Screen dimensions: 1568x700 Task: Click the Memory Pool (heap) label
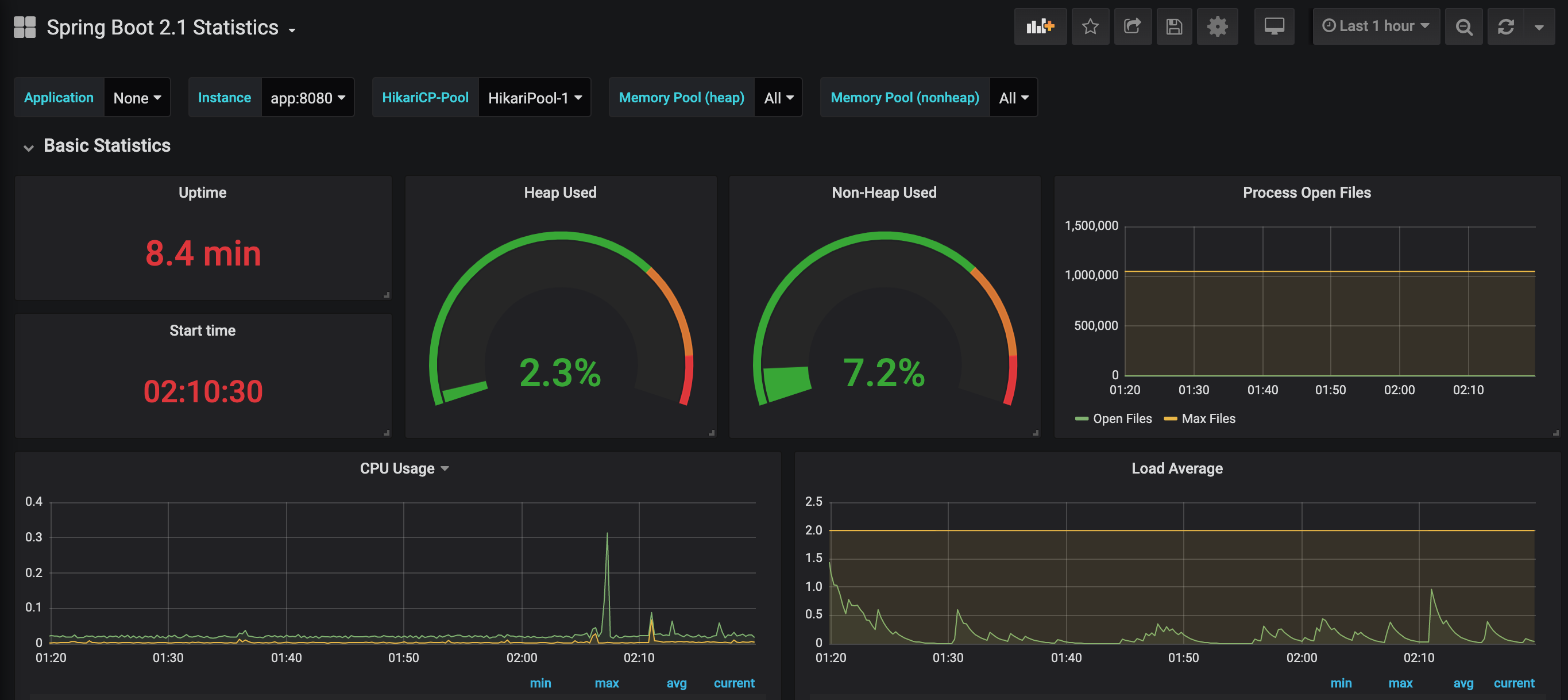click(x=681, y=98)
